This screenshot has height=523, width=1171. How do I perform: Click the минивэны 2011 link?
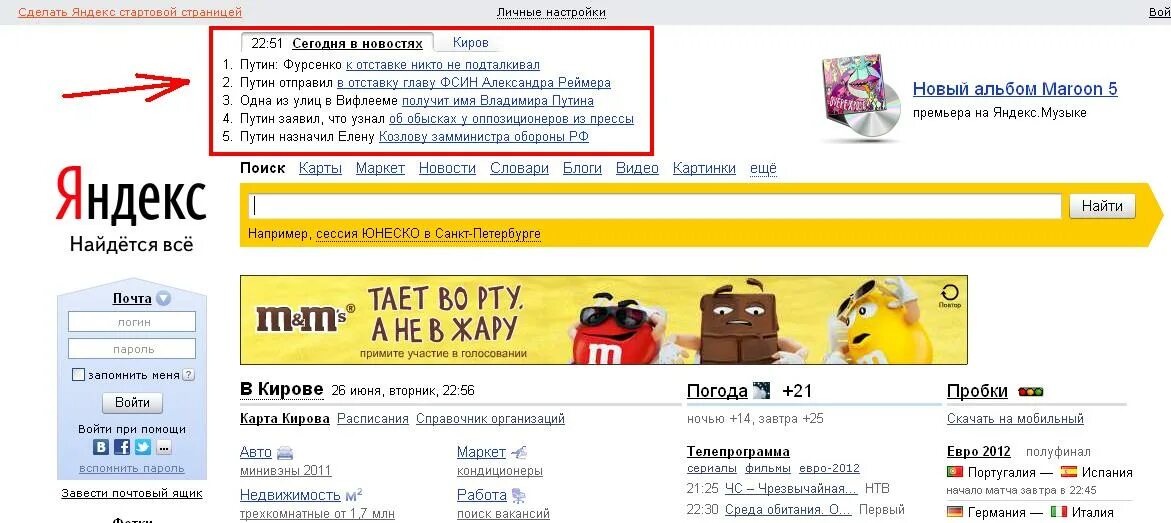[x=285, y=471]
